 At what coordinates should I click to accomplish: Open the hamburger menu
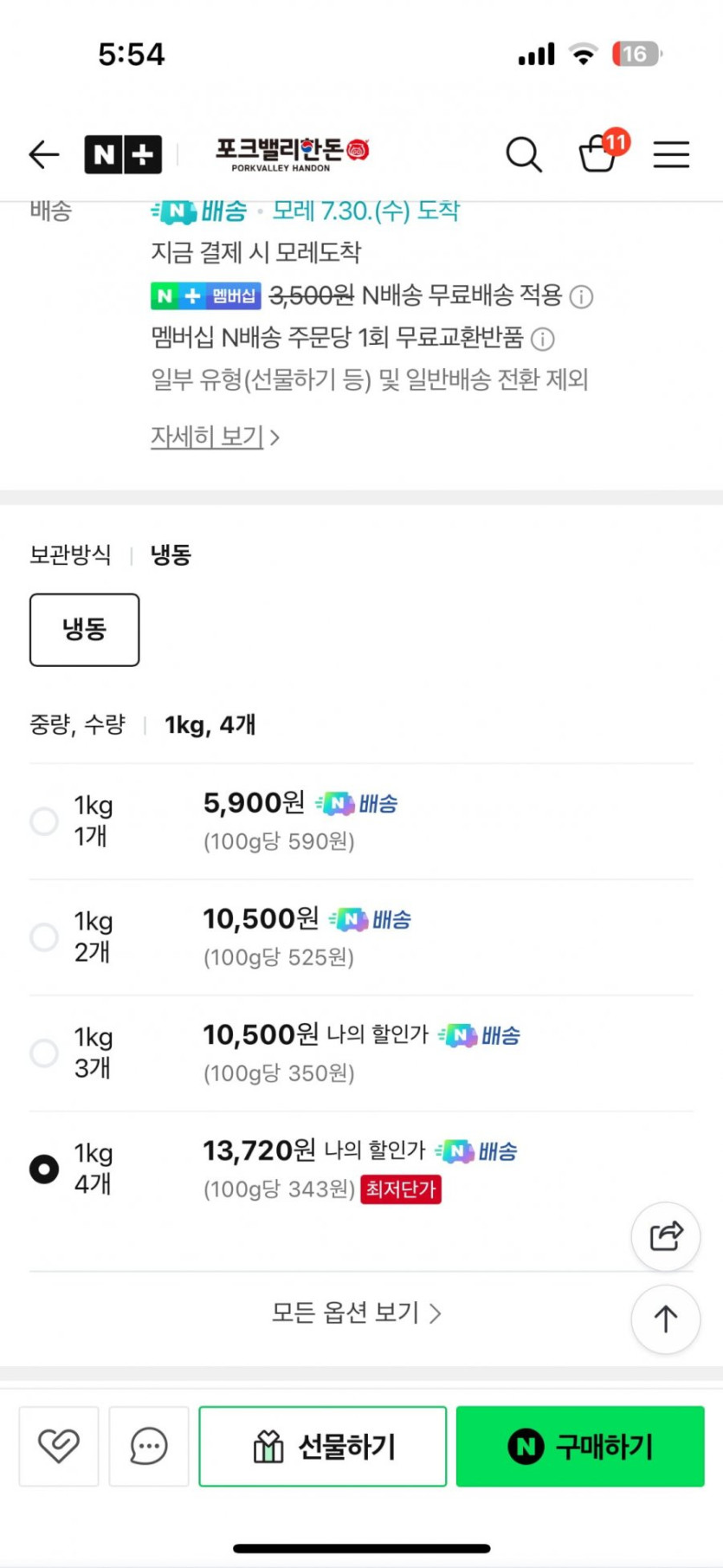point(671,155)
